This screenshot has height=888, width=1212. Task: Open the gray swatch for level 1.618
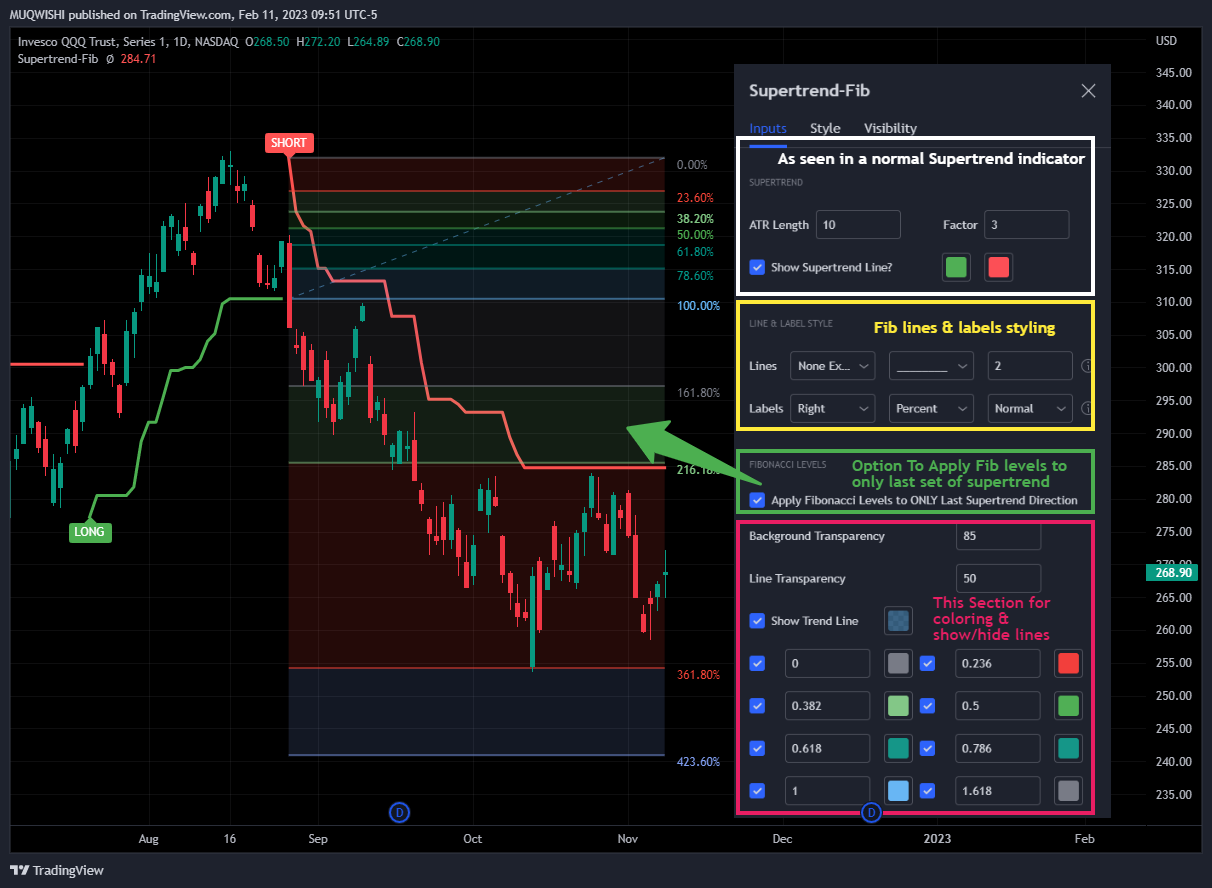pos(1068,790)
